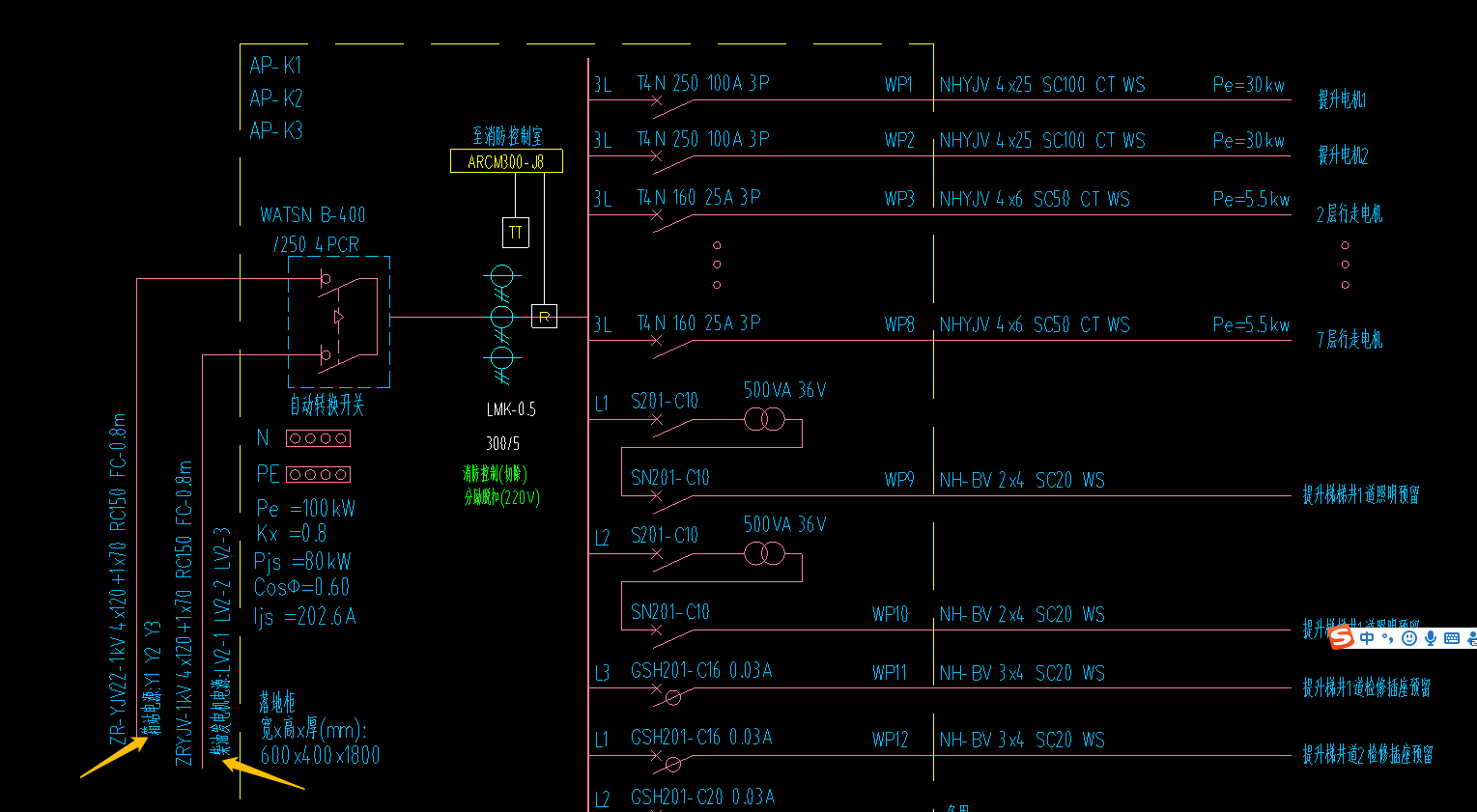Select the TT symbol box
Viewport: 1477px width, 812px height.
tap(516, 233)
